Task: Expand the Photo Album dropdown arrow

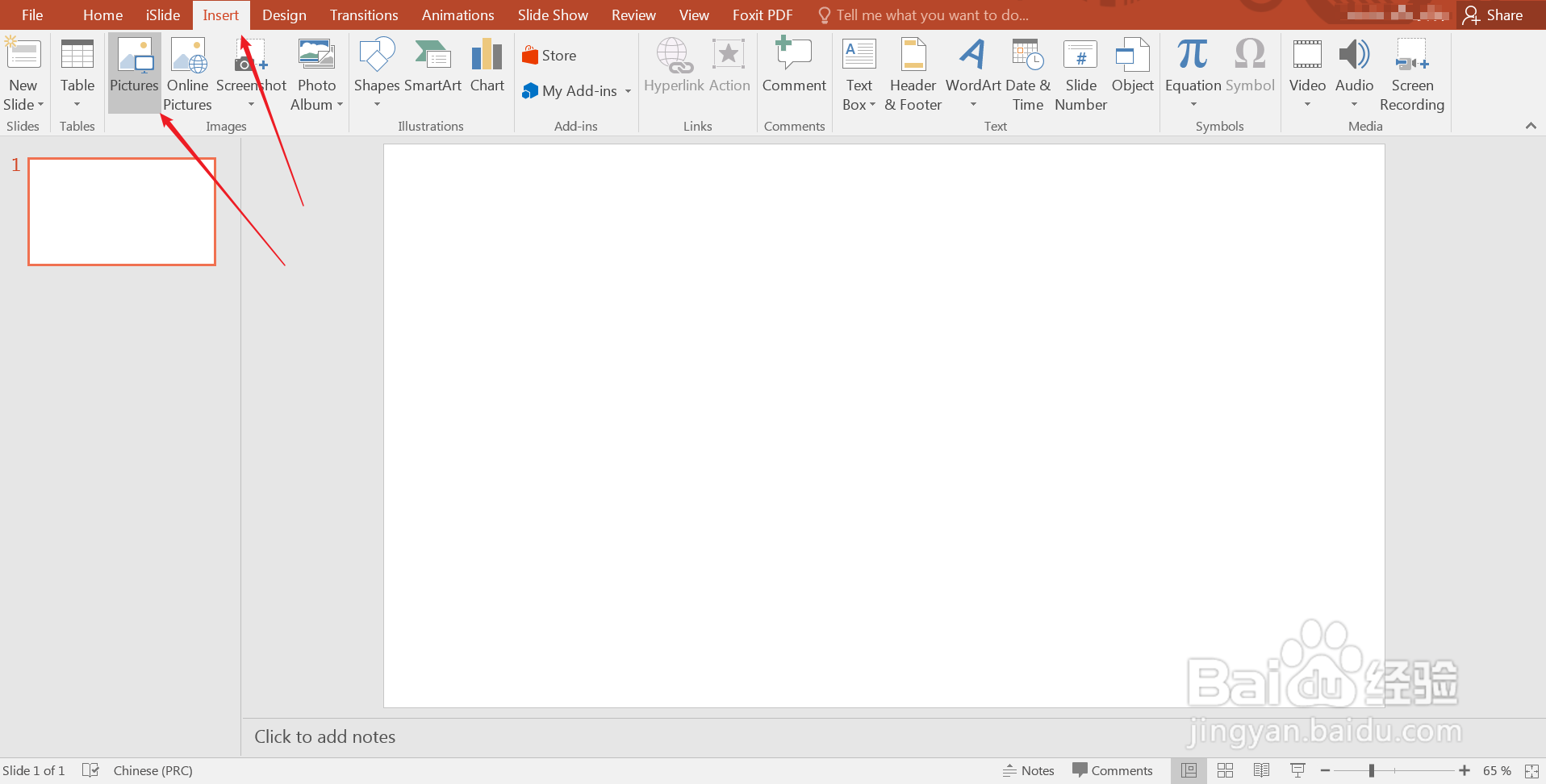Action: [341, 105]
